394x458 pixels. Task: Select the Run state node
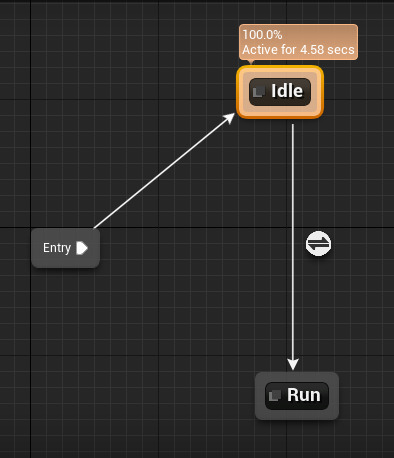tap(297, 396)
